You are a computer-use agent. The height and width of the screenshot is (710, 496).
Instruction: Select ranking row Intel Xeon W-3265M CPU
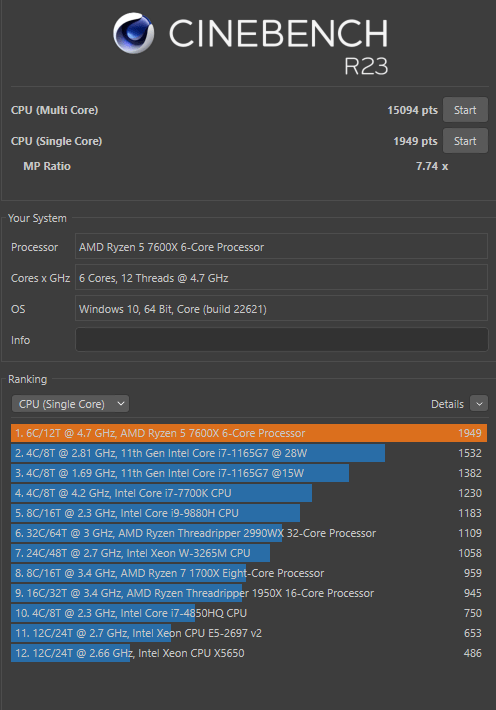click(249, 553)
